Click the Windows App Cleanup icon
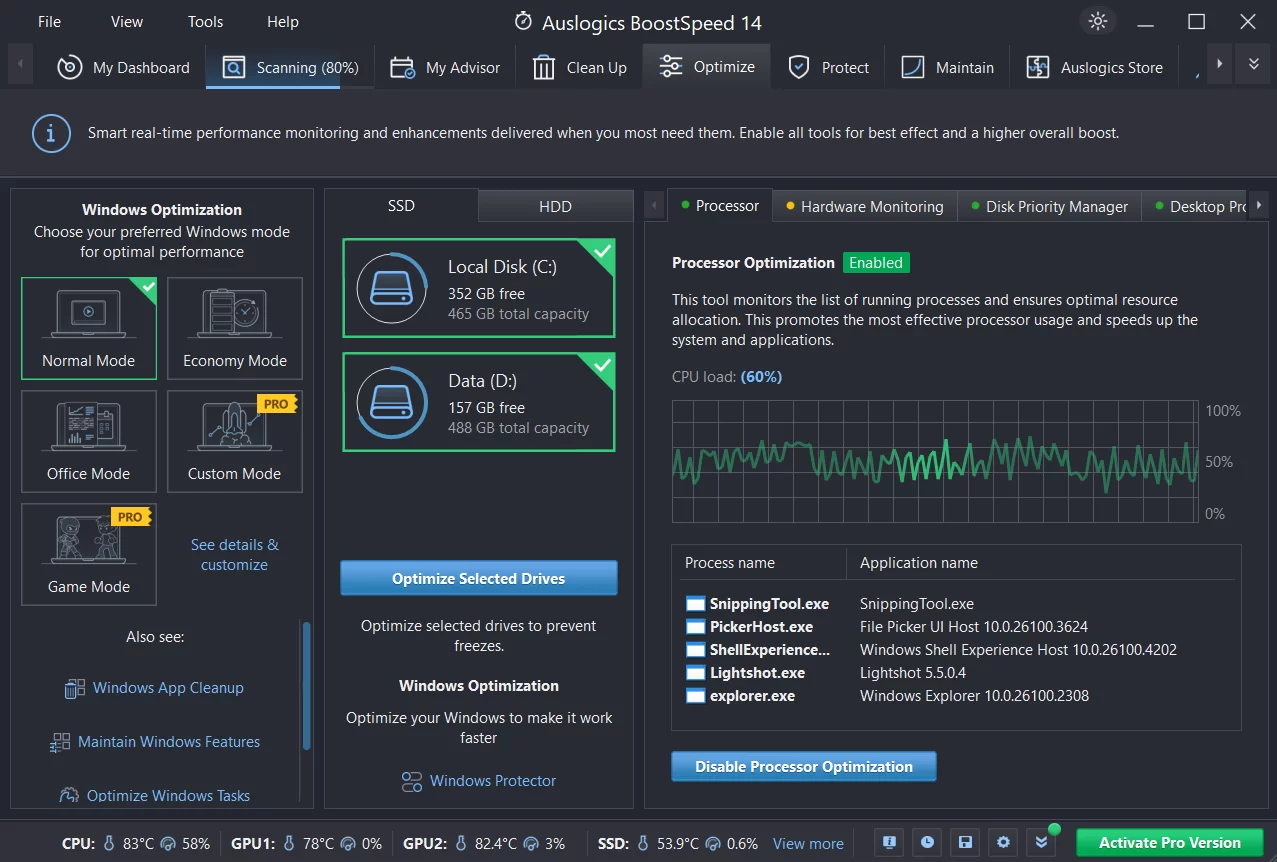Screen dimensions: 1277x862 click(x=74, y=688)
